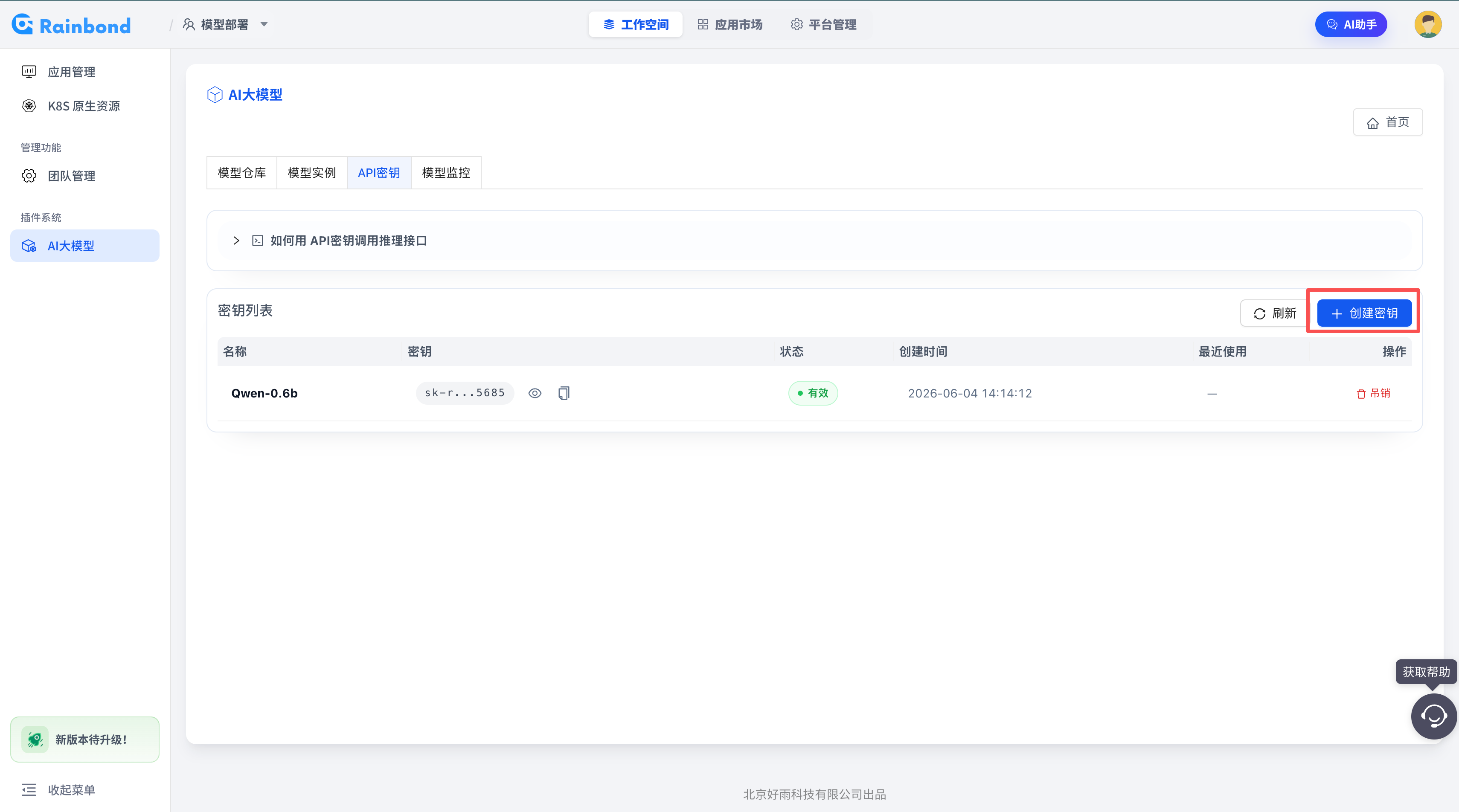Open the 模型部署 team dropdown arrow

coord(264,24)
